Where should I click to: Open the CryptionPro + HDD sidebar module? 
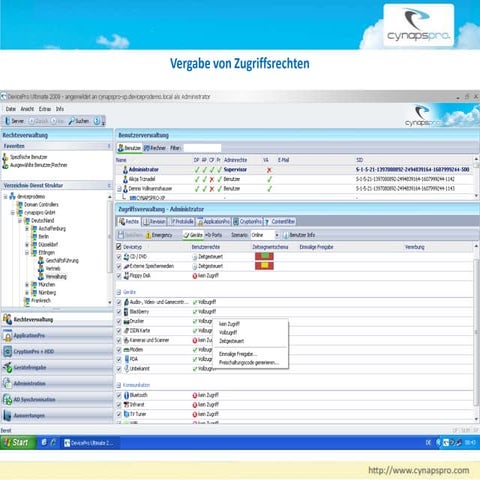57,351
